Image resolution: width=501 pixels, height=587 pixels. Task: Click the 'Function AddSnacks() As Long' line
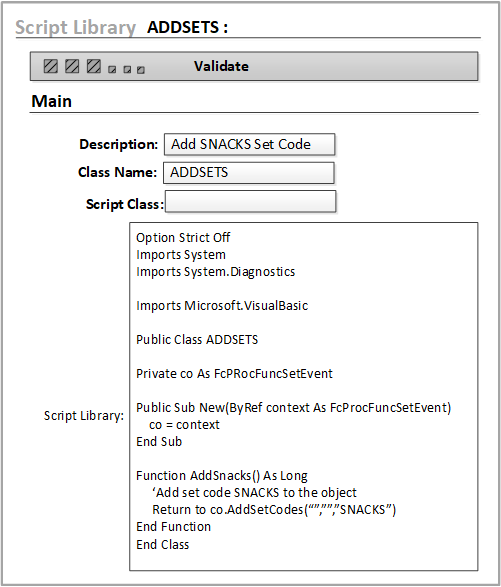coord(222,476)
